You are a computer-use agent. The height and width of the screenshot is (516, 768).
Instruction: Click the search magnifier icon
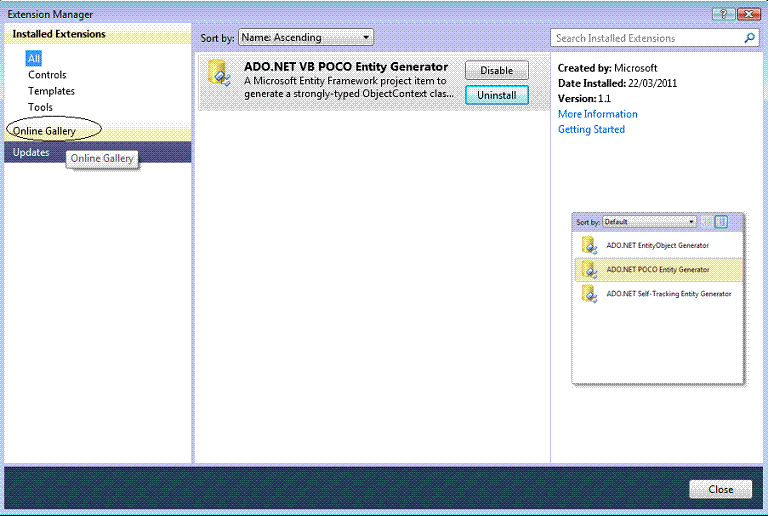[x=749, y=38]
